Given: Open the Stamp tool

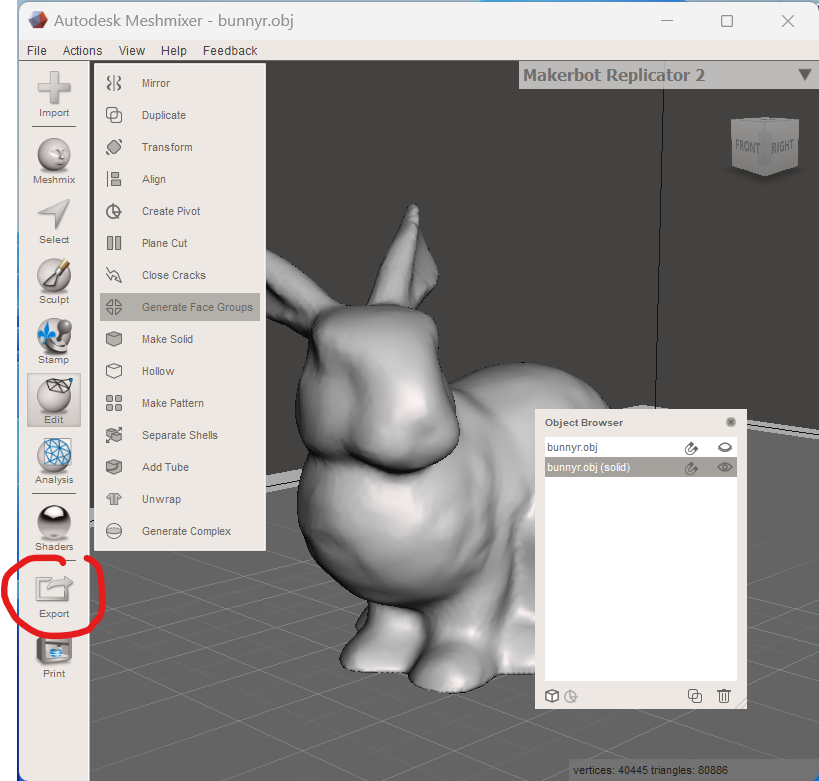Looking at the screenshot, I should (54, 339).
